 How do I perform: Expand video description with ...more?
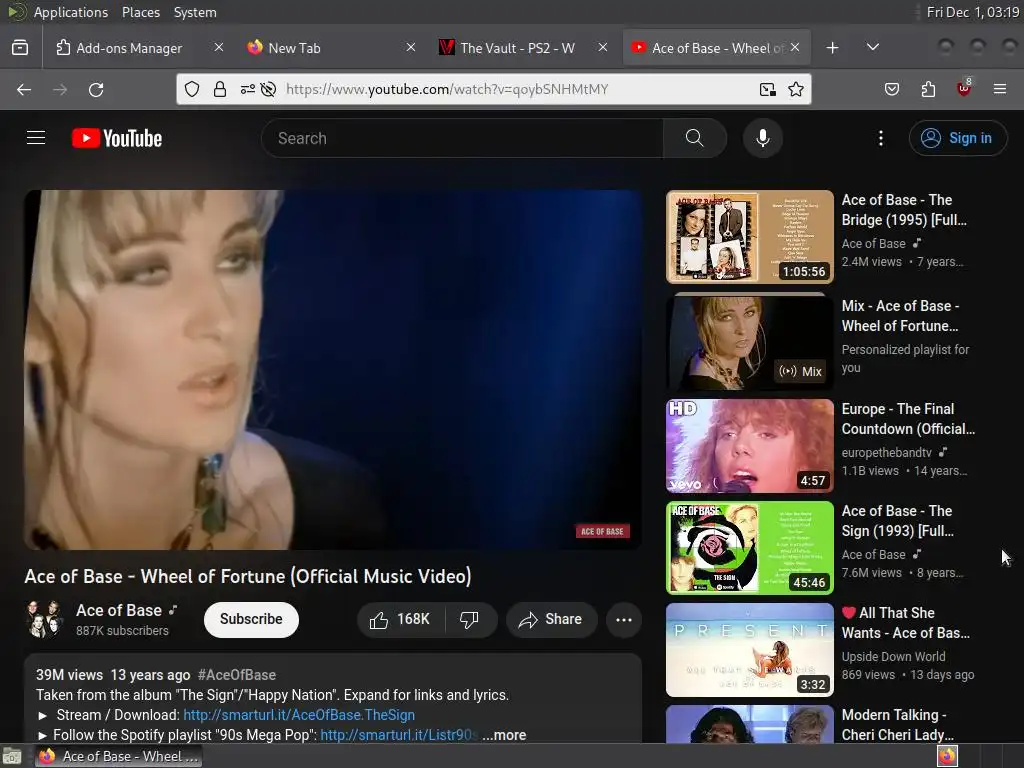click(x=504, y=735)
